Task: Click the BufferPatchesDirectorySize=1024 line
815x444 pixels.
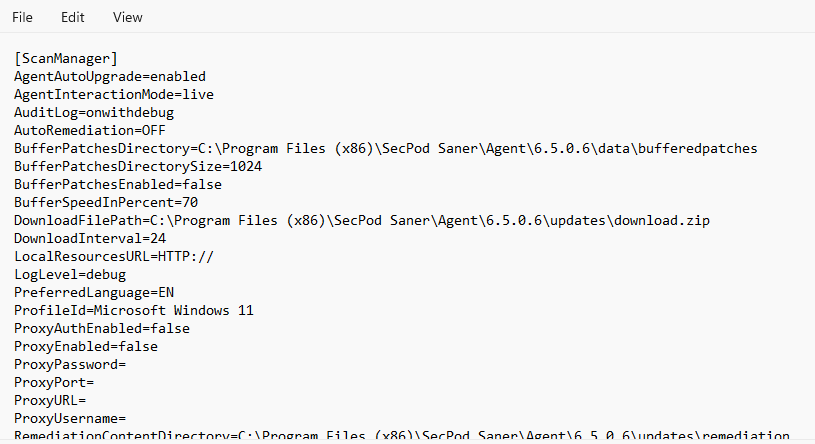Action: click(138, 166)
